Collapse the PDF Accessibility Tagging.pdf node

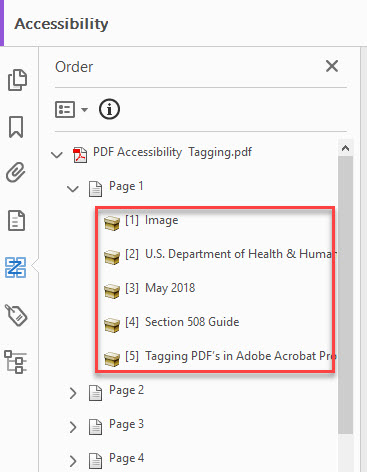pyautogui.click(x=57, y=155)
